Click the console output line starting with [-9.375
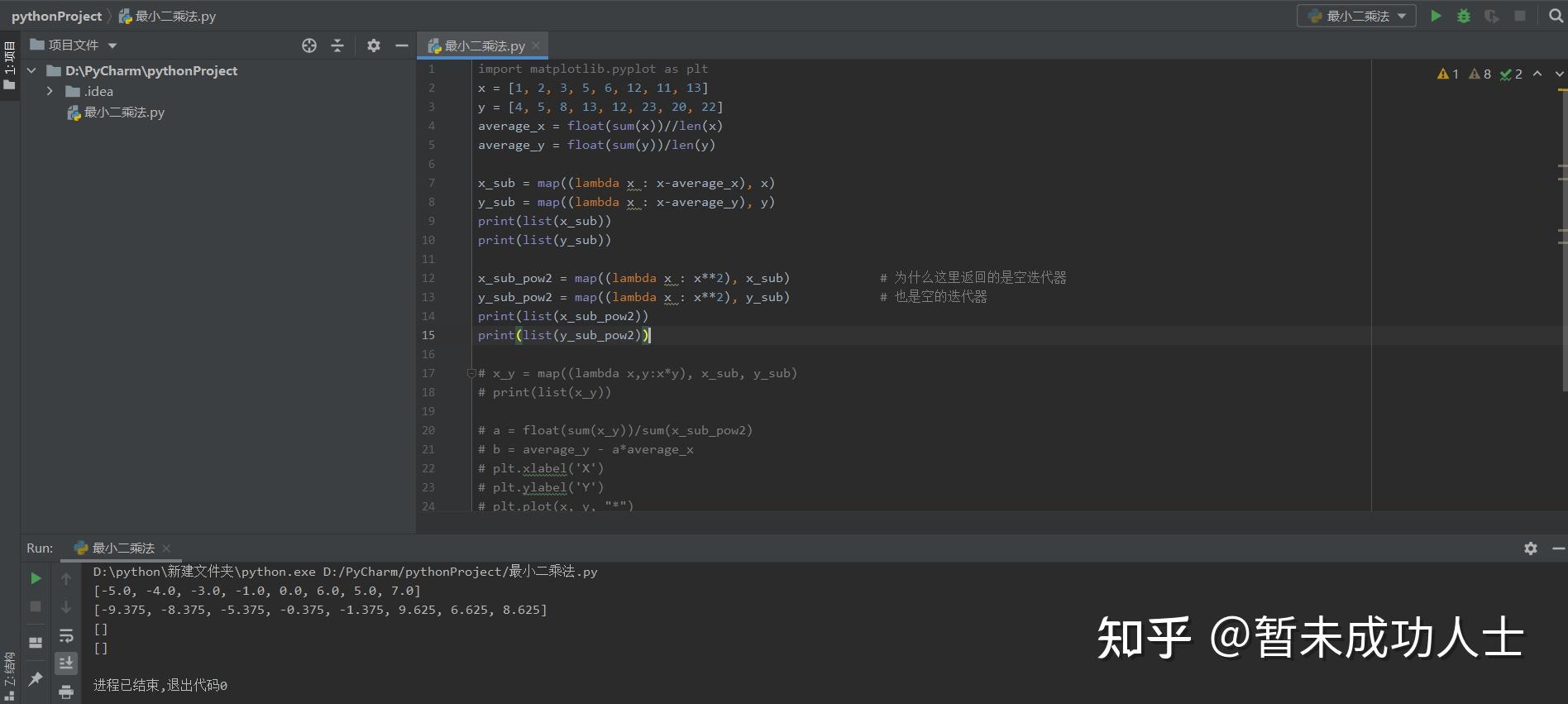Screen dimensions: 1568x704 coord(320,610)
